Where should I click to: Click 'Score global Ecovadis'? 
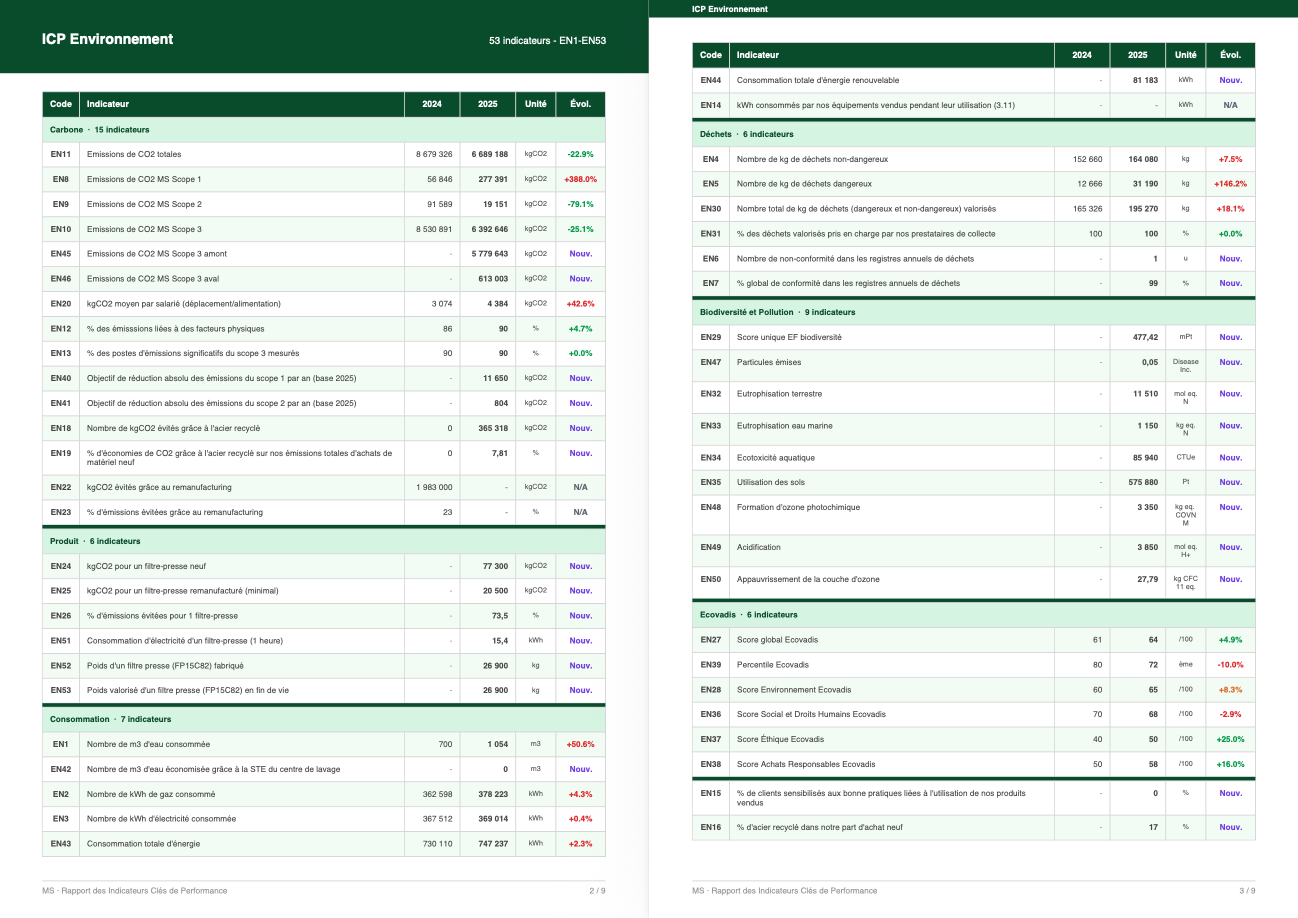coord(776,640)
